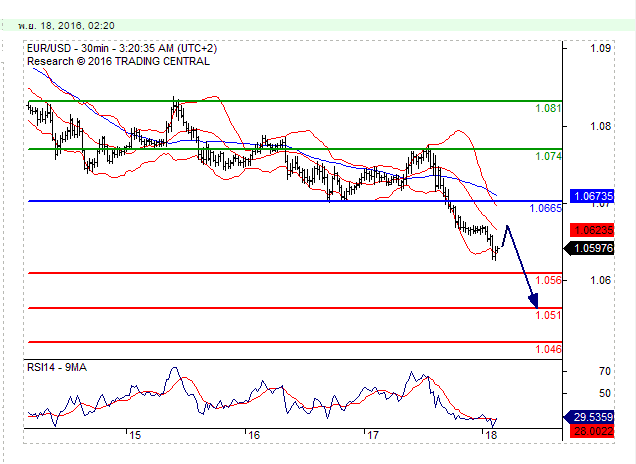The width and height of the screenshot is (636, 464).
Task: Click the date header 'พ.ย. 18, 2016, 02:20'
Action: [67, 26]
